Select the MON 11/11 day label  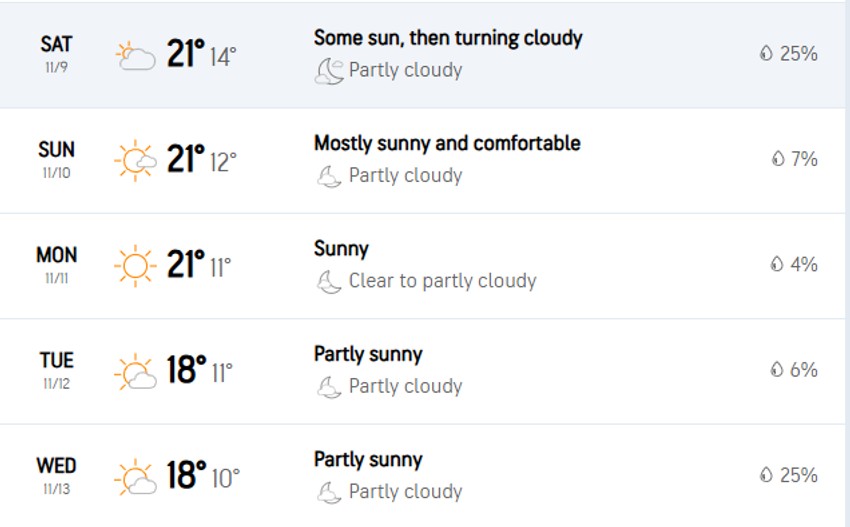pos(56,265)
